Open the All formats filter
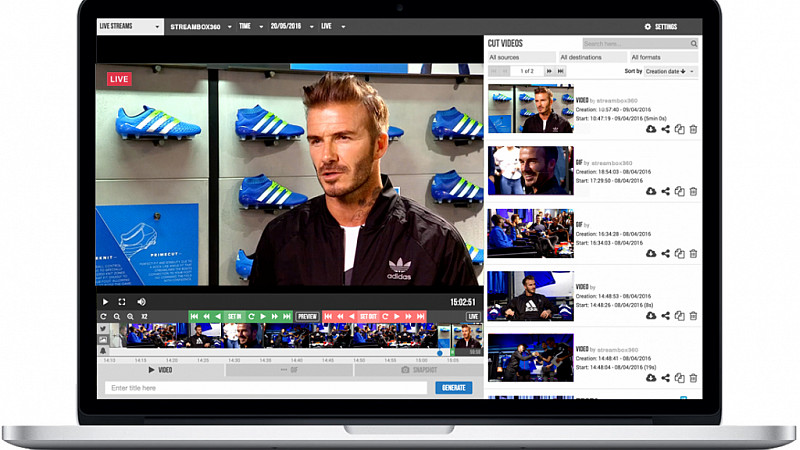This screenshot has height=450, width=800. click(664, 57)
